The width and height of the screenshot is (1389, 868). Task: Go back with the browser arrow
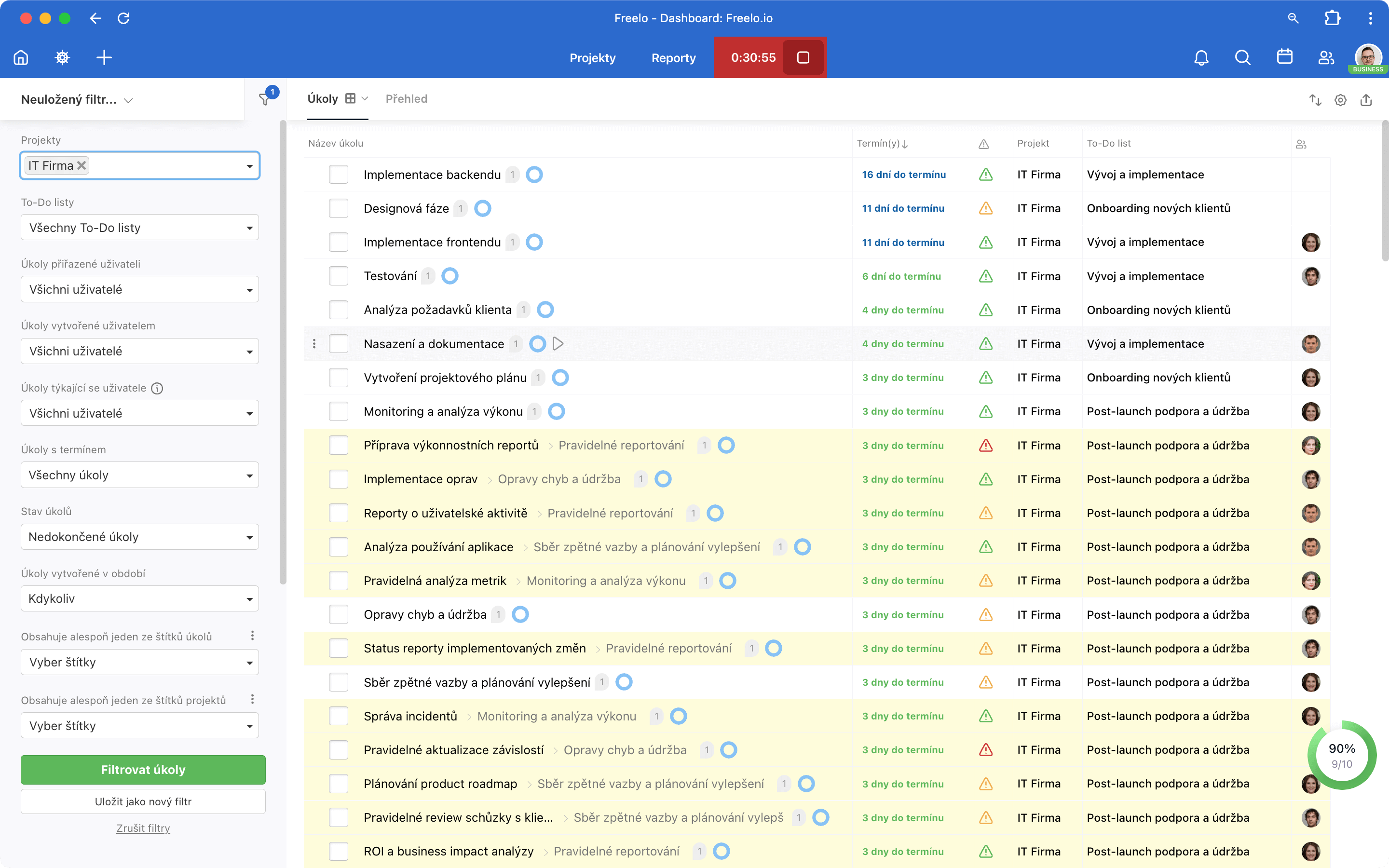tap(95, 18)
